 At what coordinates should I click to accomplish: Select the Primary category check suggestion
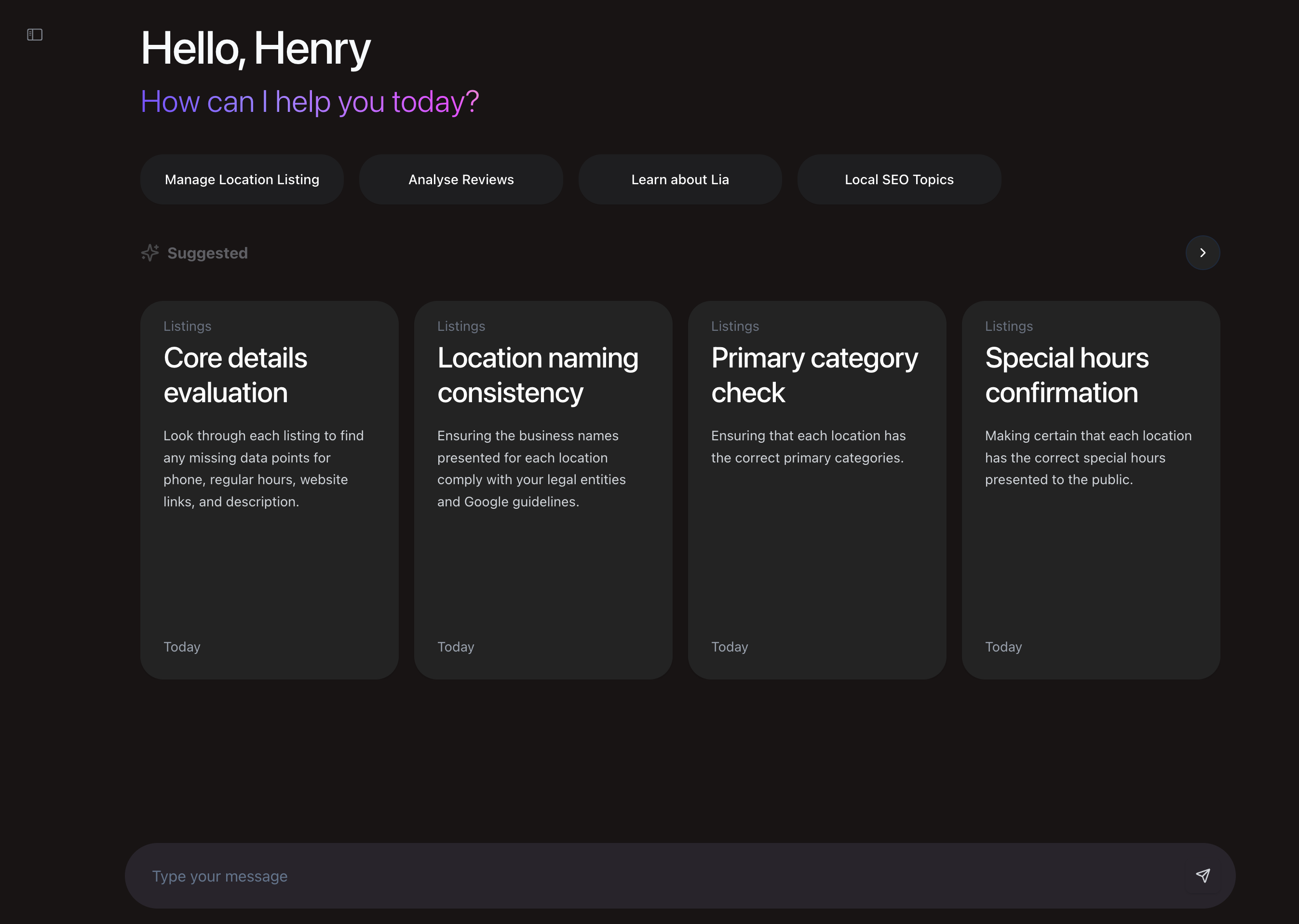pyautogui.click(x=817, y=489)
